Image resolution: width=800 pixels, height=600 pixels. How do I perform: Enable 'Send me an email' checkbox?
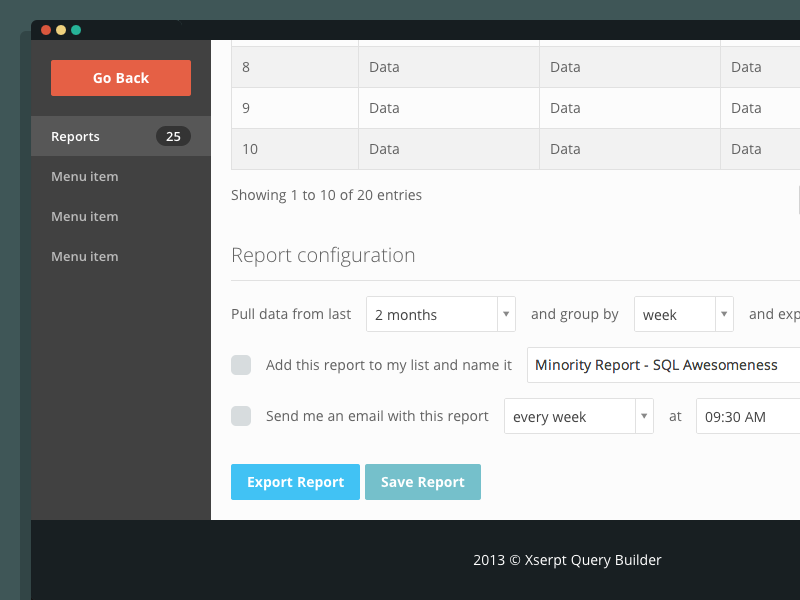click(x=241, y=416)
